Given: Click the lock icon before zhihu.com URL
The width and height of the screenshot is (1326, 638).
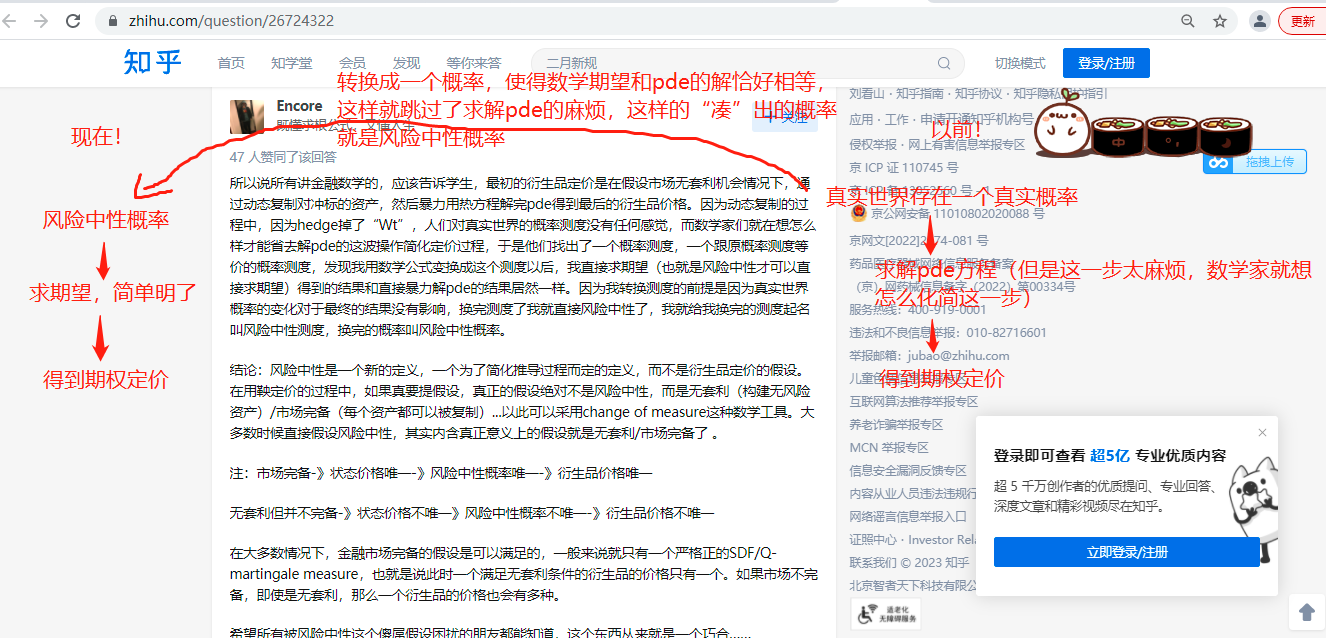Looking at the screenshot, I should pos(112,21).
